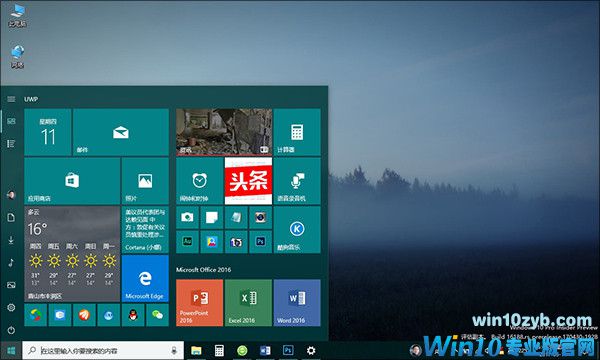This screenshot has width=600, height=360.
Task: Open Settings gear on the taskbar
Action: click(311, 350)
